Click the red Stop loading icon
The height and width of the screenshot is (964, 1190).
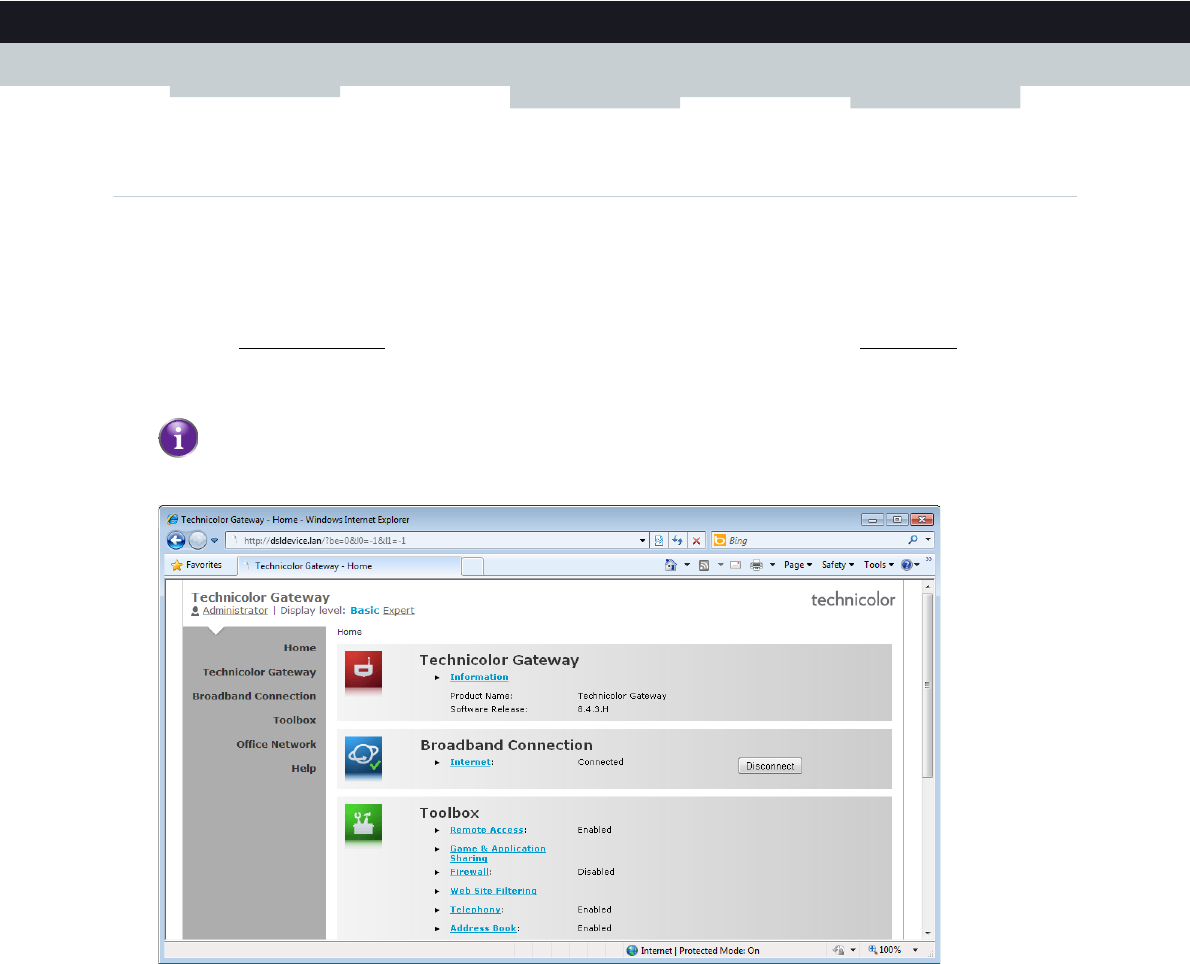[x=696, y=541]
